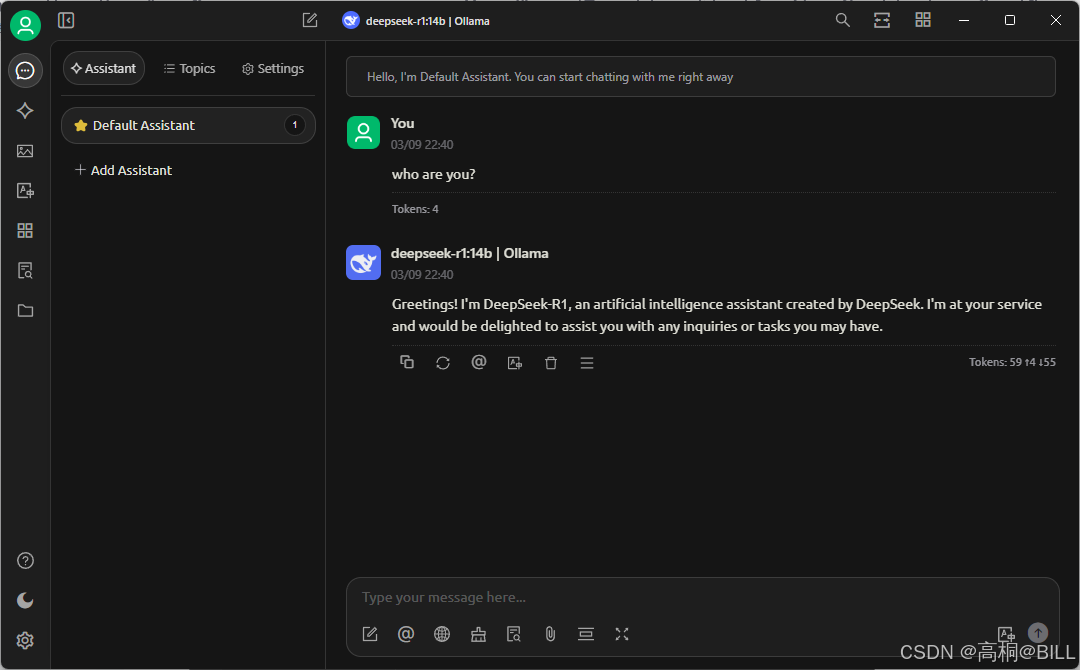Viewport: 1080px width, 670px height.
Task: Select a knowledge base from the input toolbar
Action: [x=514, y=634]
